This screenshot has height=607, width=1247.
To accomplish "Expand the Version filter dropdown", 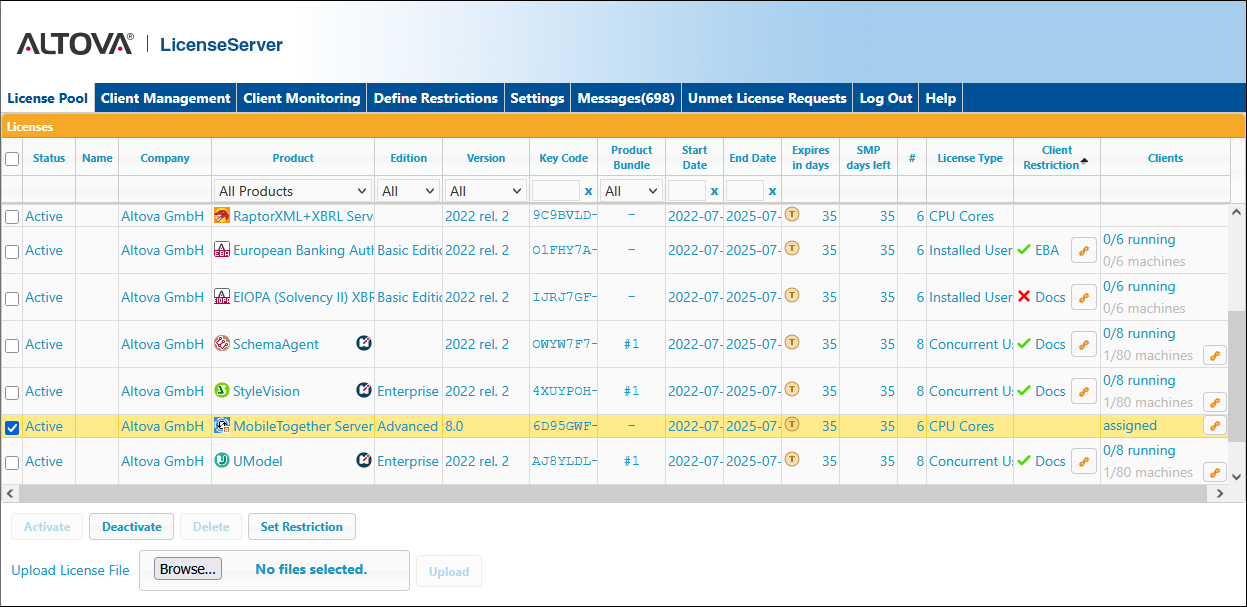I will tap(486, 191).
